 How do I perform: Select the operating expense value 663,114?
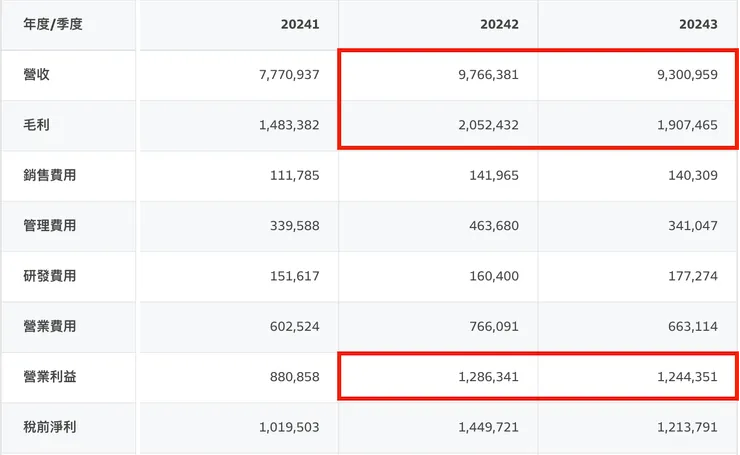tap(688, 326)
